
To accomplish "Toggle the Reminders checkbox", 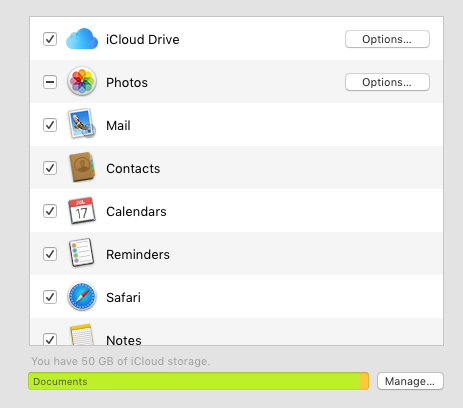I will tap(50, 254).
